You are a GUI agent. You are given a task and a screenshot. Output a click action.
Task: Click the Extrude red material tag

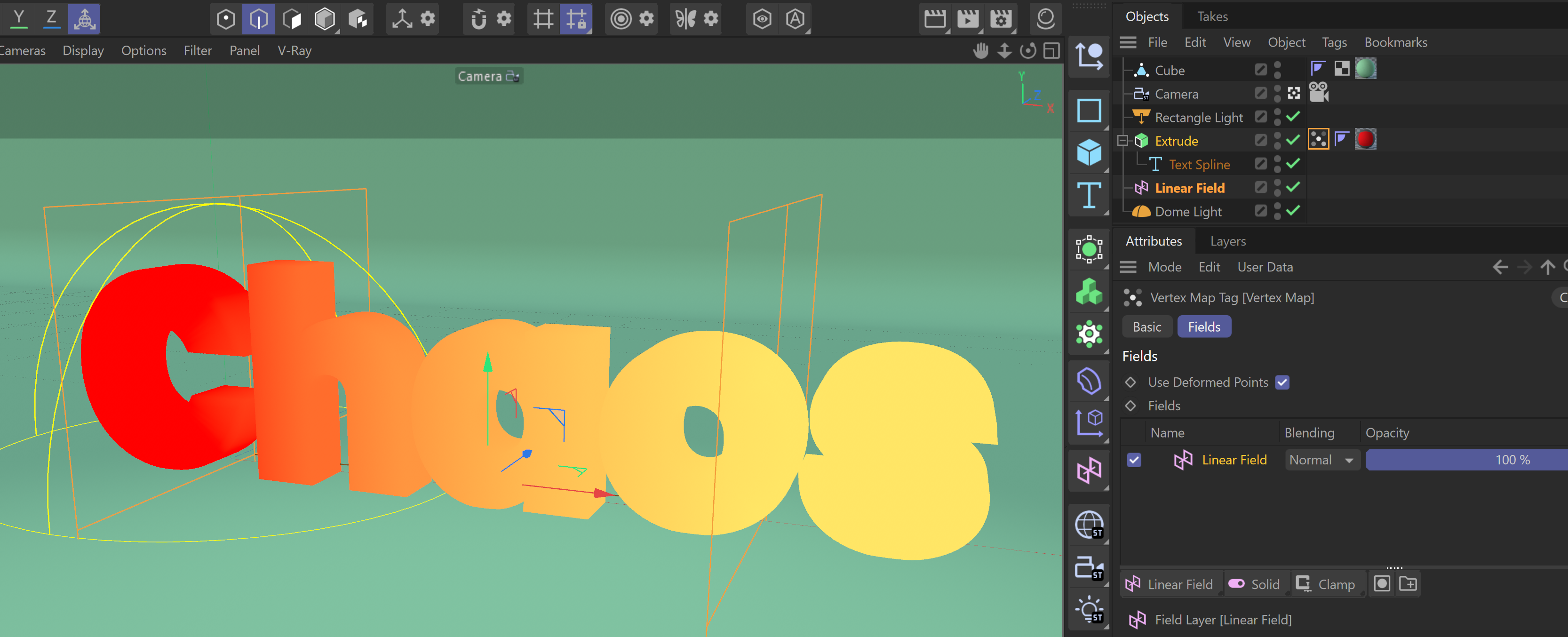[1365, 139]
